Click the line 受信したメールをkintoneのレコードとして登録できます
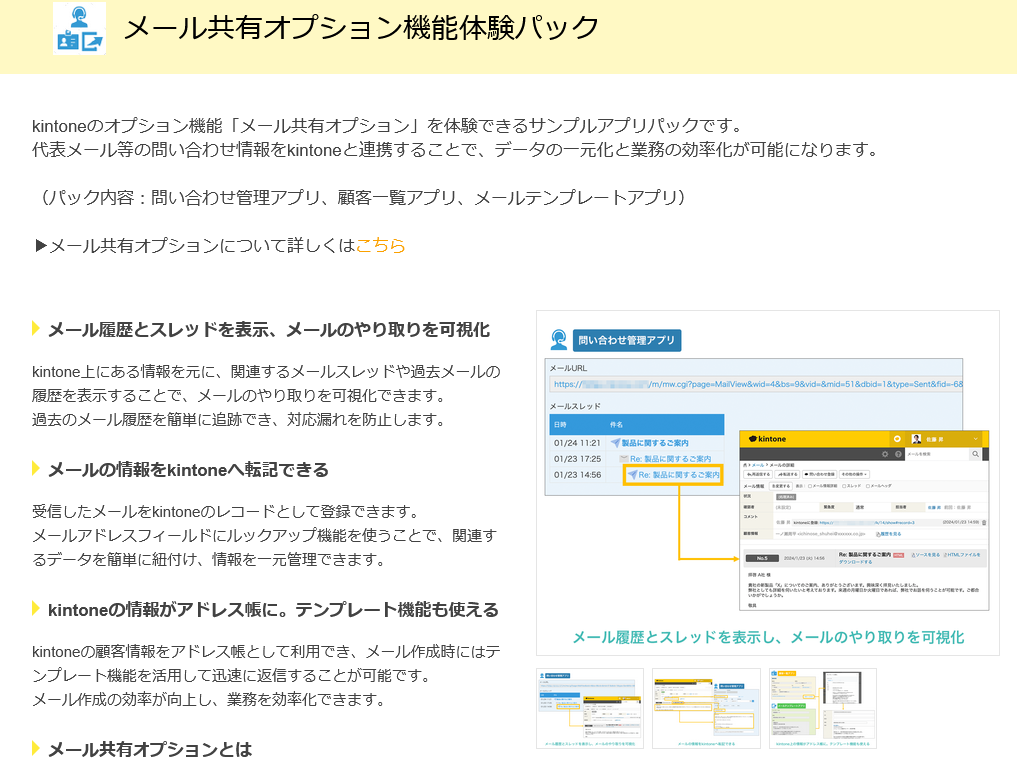This screenshot has width=1017, height=765. (226, 511)
